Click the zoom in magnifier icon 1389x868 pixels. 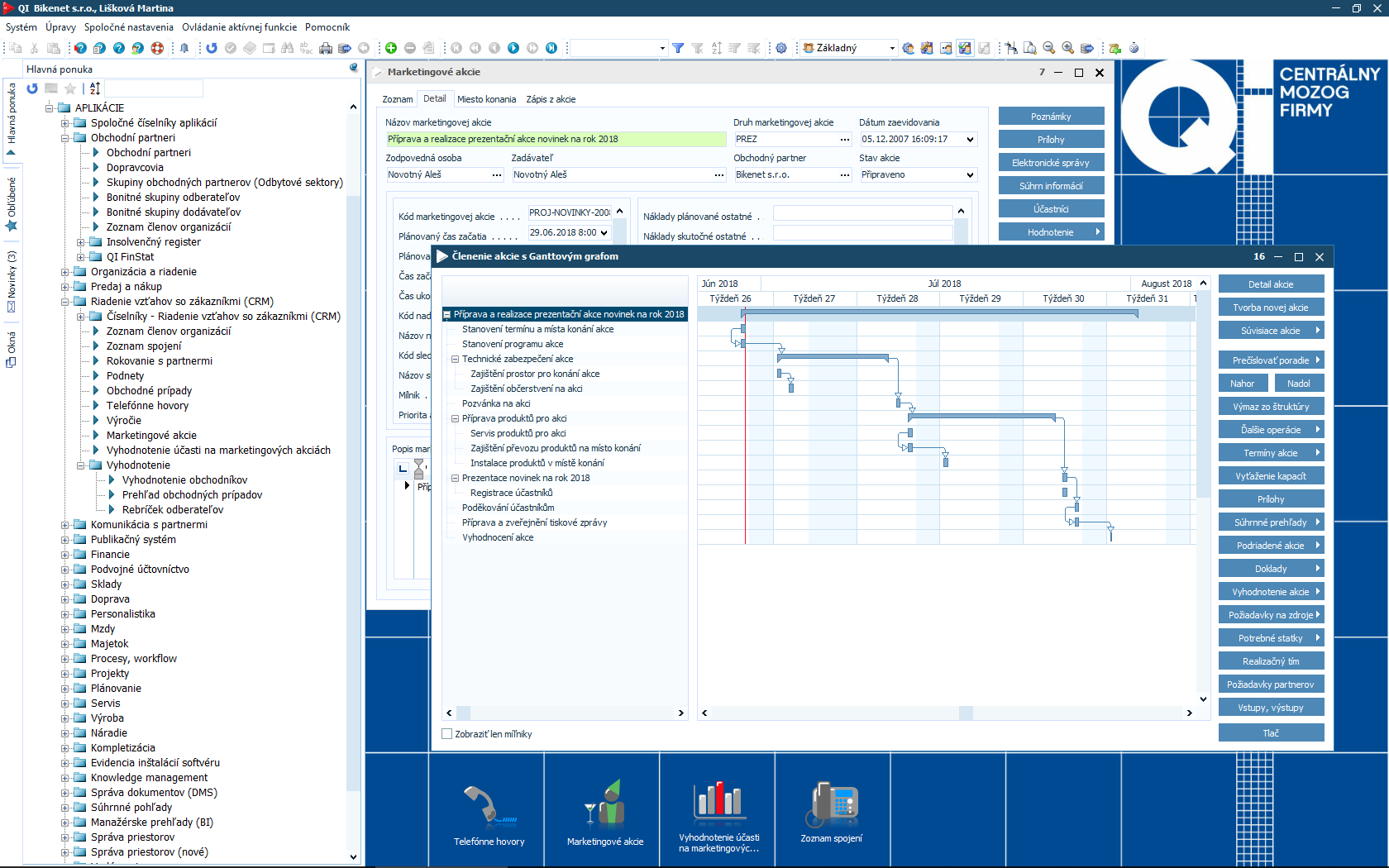point(1068,48)
